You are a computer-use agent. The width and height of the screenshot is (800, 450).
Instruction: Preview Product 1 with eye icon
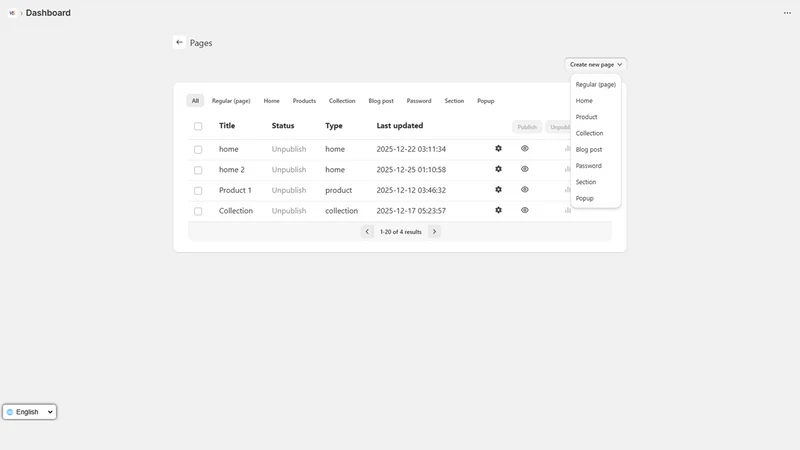pos(524,189)
